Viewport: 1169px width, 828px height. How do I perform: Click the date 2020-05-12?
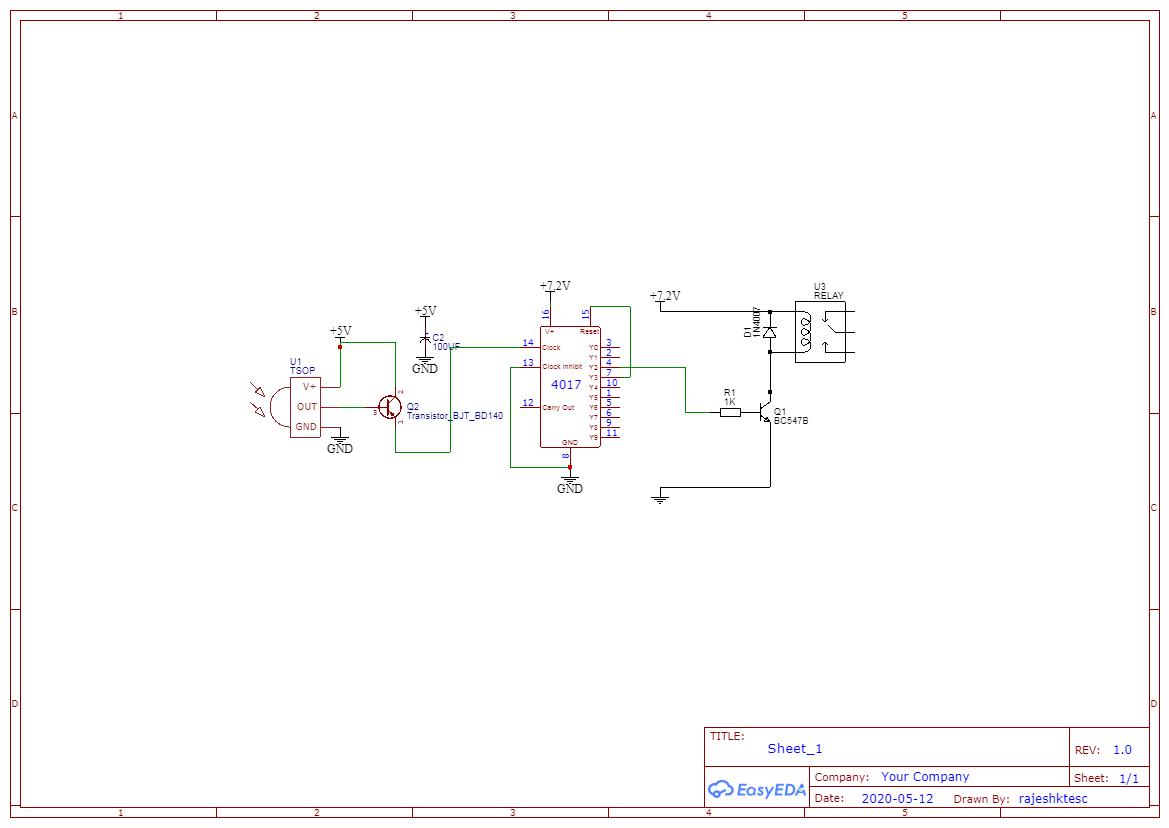897,799
